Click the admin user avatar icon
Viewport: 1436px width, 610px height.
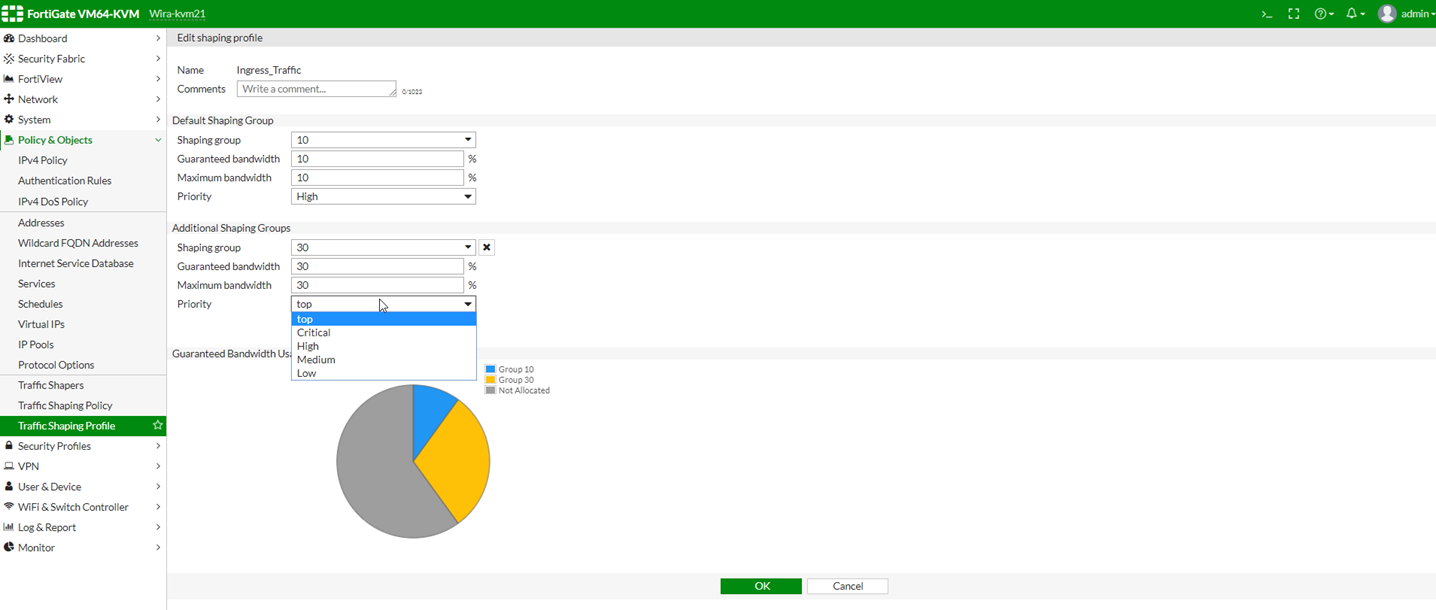point(1387,14)
